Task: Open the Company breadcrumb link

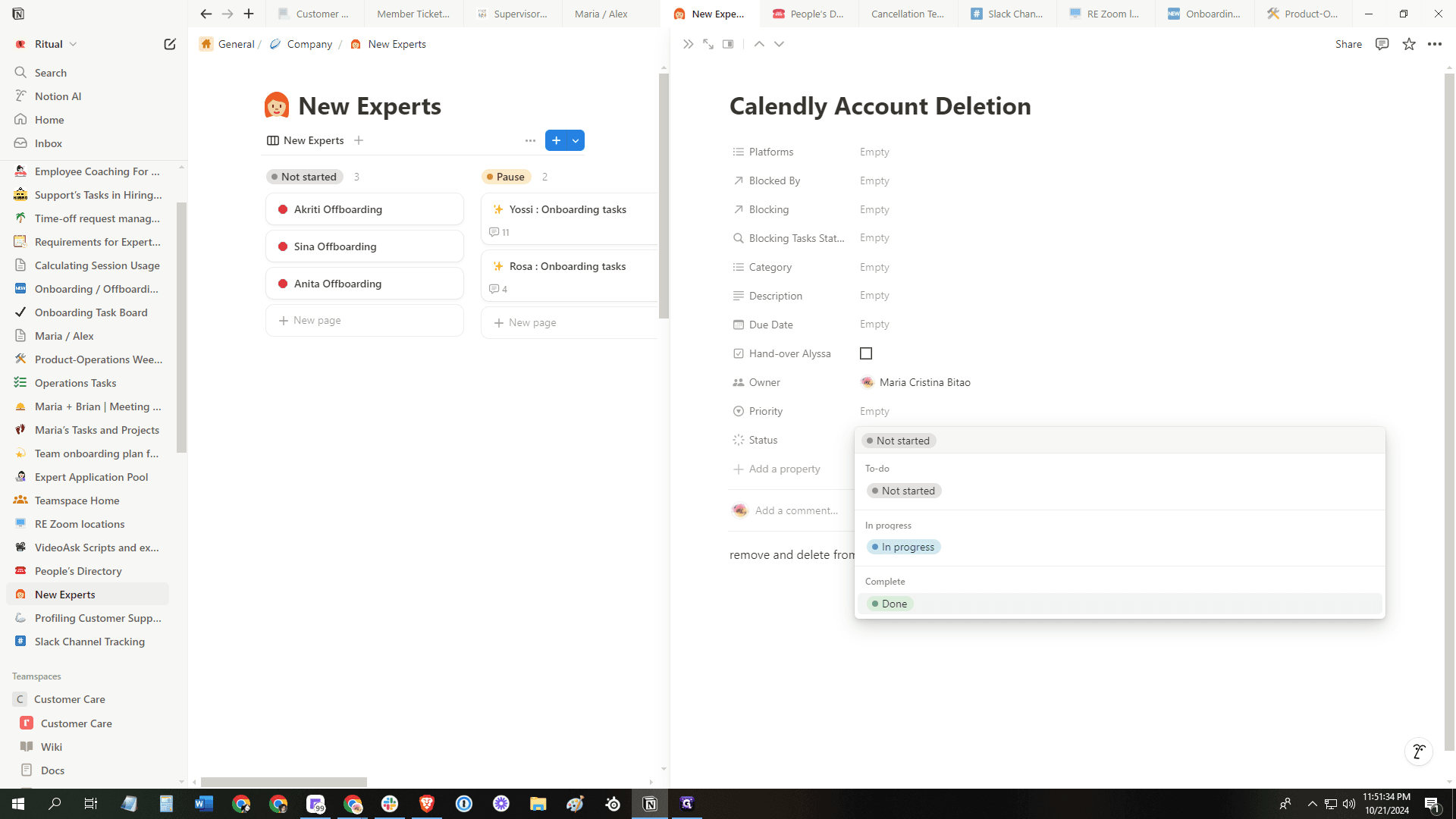Action: point(301,44)
